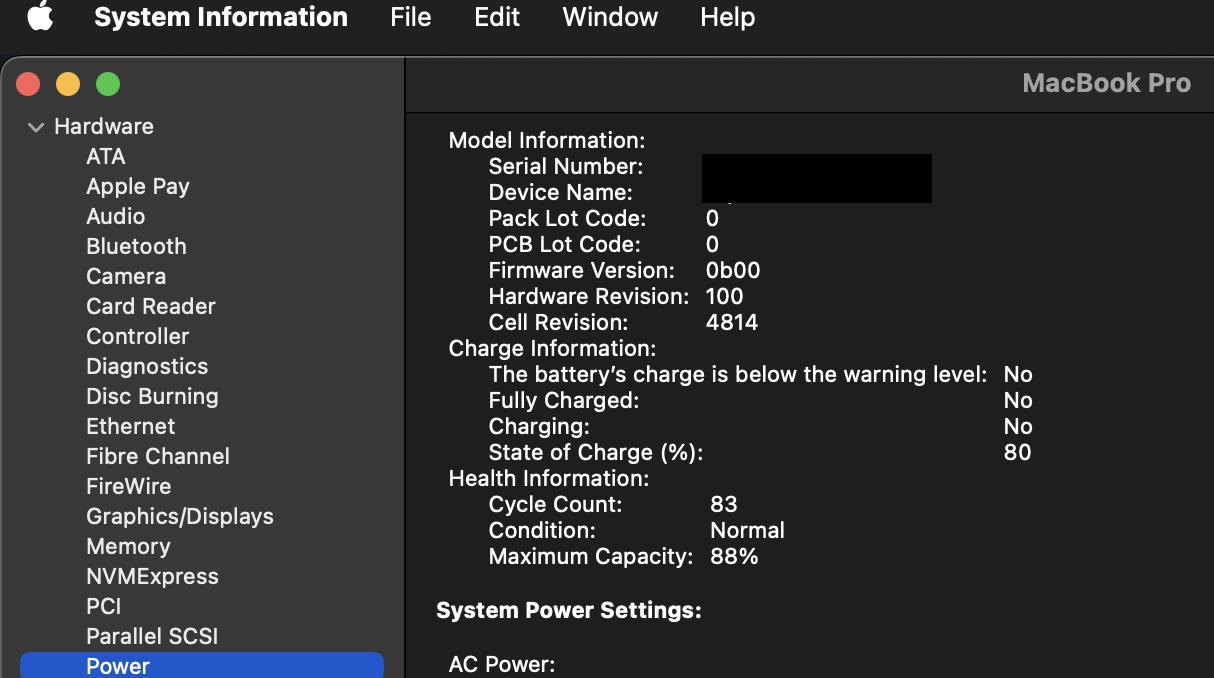Screen dimensions: 1214x678
Task: Click the MacBook Pro window title
Action: pos(1107,84)
